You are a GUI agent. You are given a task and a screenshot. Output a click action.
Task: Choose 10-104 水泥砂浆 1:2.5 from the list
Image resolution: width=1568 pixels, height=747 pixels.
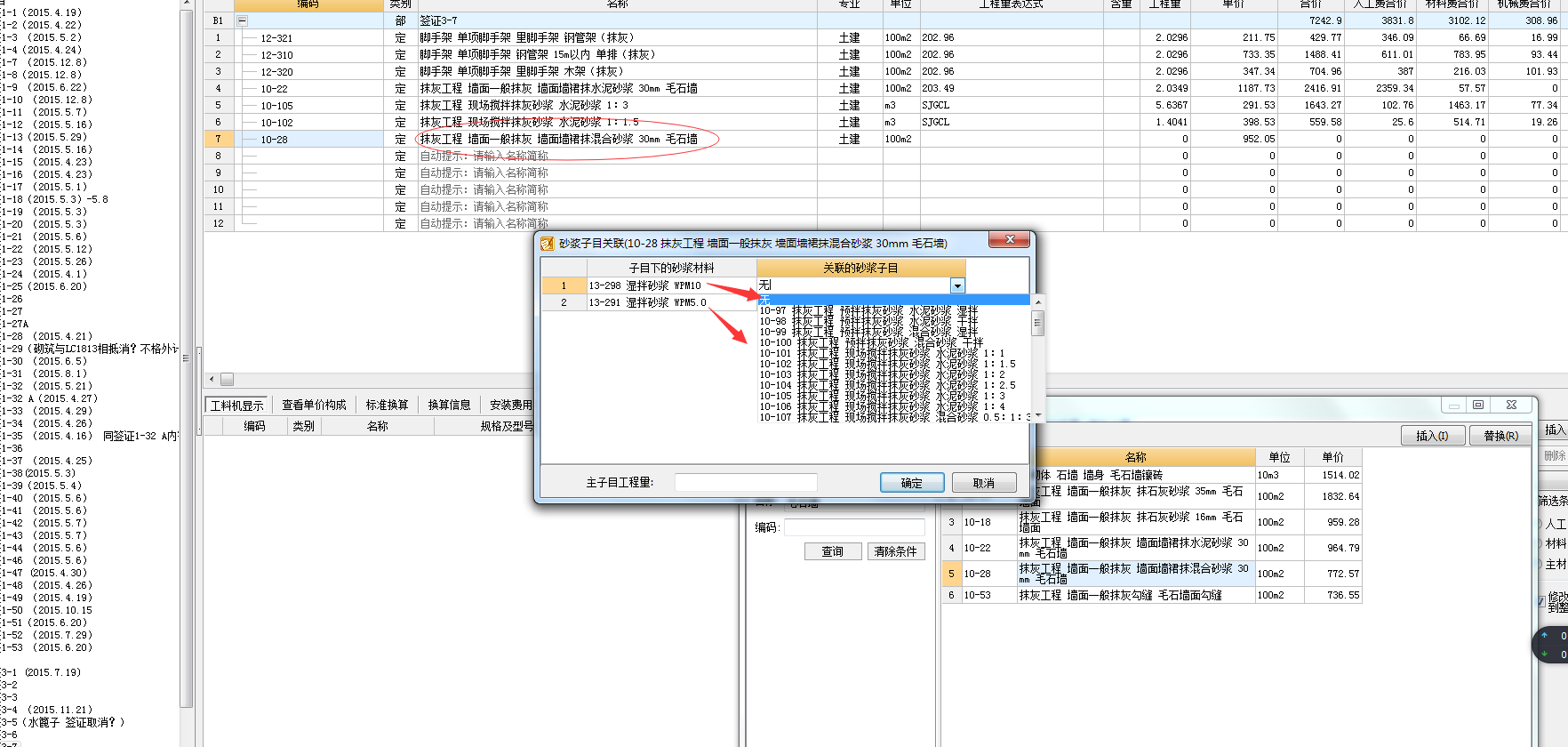[887, 385]
